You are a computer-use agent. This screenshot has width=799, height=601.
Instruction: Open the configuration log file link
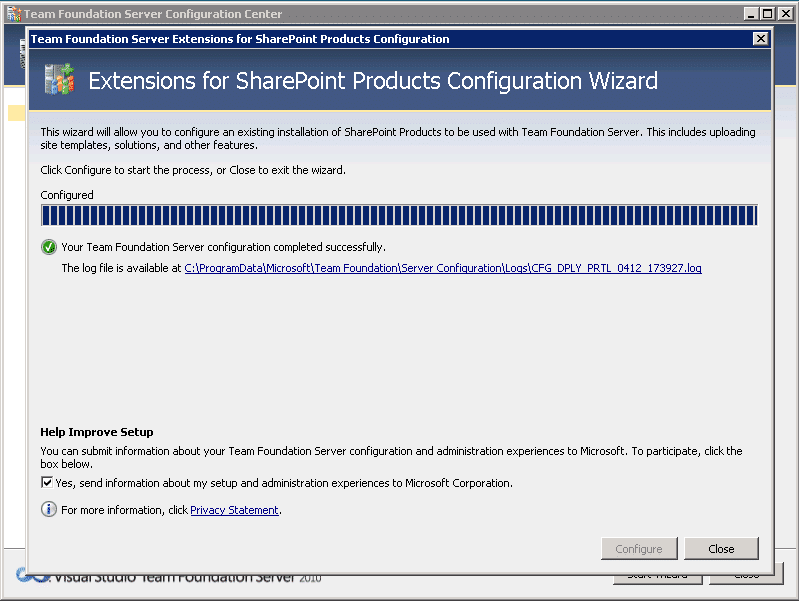pyautogui.click(x=443, y=268)
